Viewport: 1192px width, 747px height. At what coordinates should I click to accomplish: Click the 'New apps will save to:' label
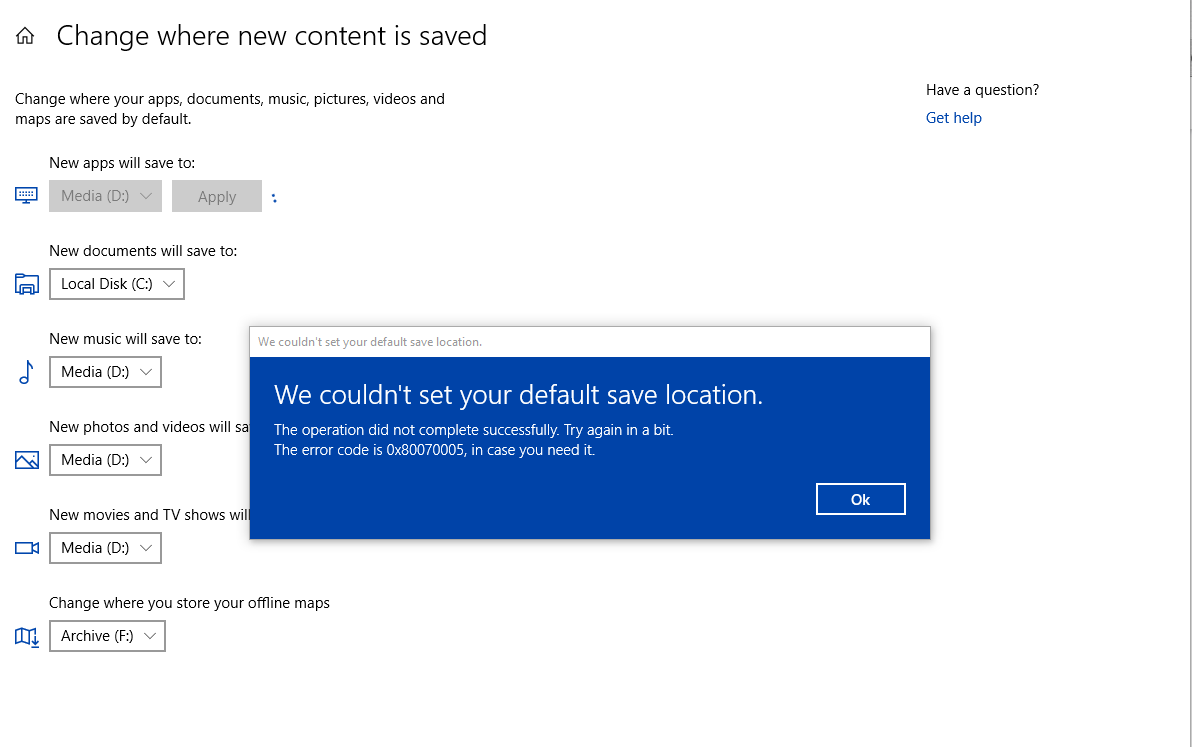pyautogui.click(x=122, y=163)
